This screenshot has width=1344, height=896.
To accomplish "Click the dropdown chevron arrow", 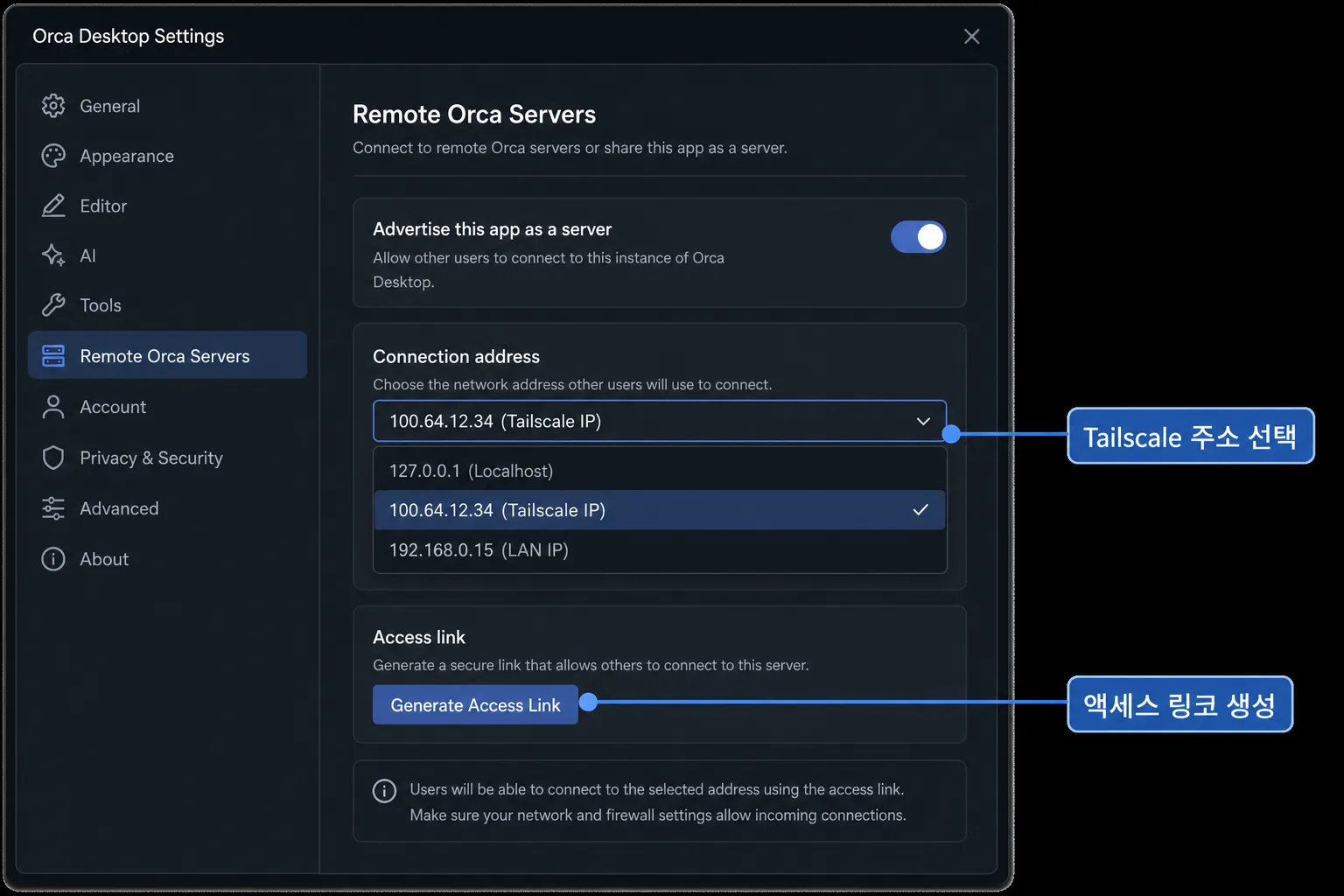I will tap(923, 421).
